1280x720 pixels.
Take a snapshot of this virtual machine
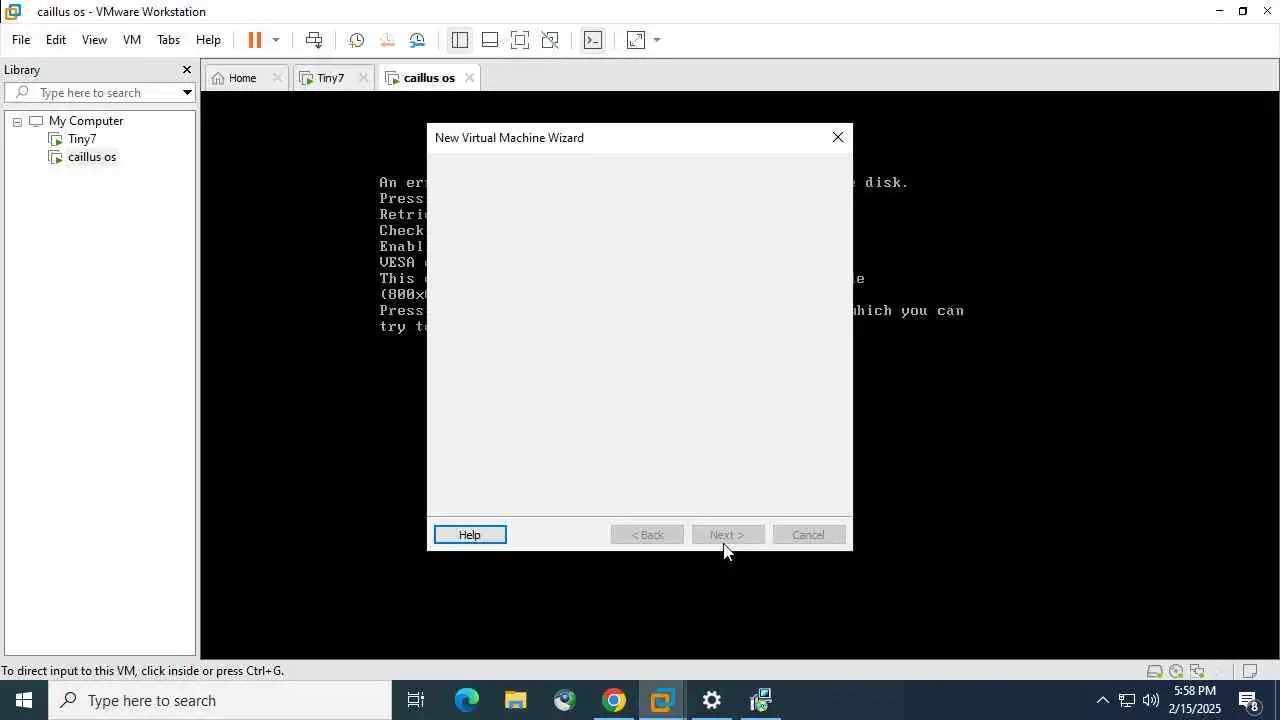click(x=356, y=40)
